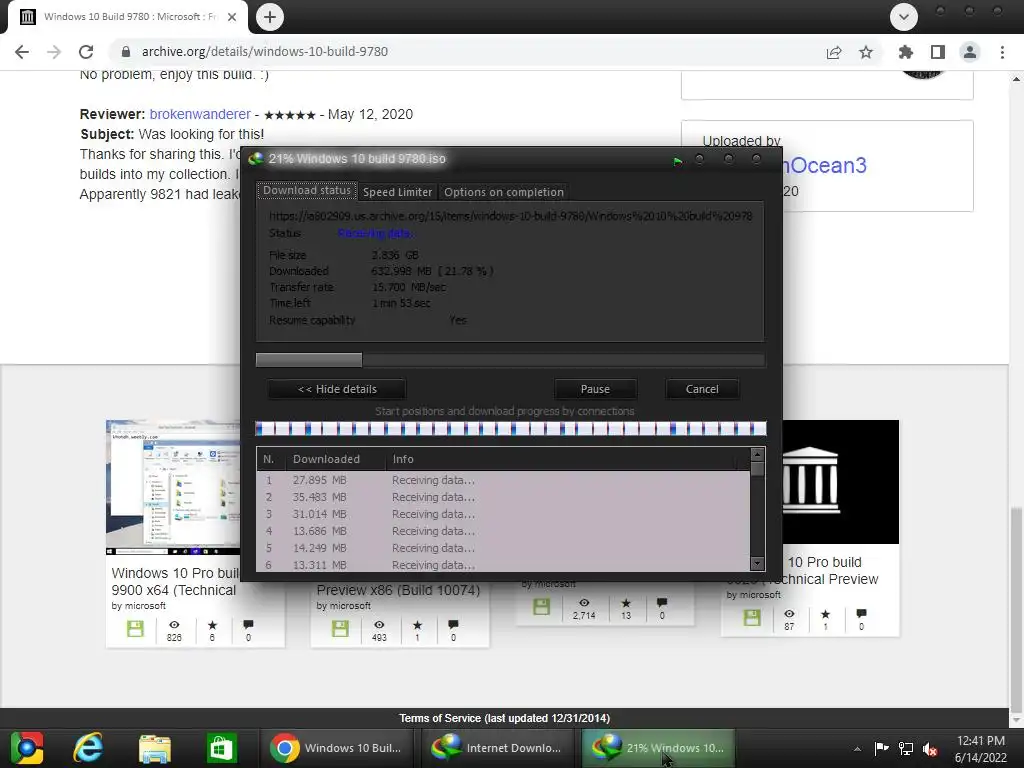
Task: Click Hide details button
Action: (x=337, y=389)
